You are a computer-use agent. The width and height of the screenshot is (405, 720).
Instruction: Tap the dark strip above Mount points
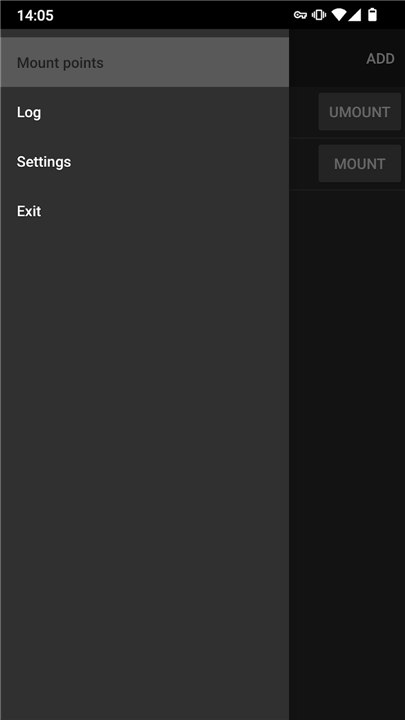[x=144, y=33]
